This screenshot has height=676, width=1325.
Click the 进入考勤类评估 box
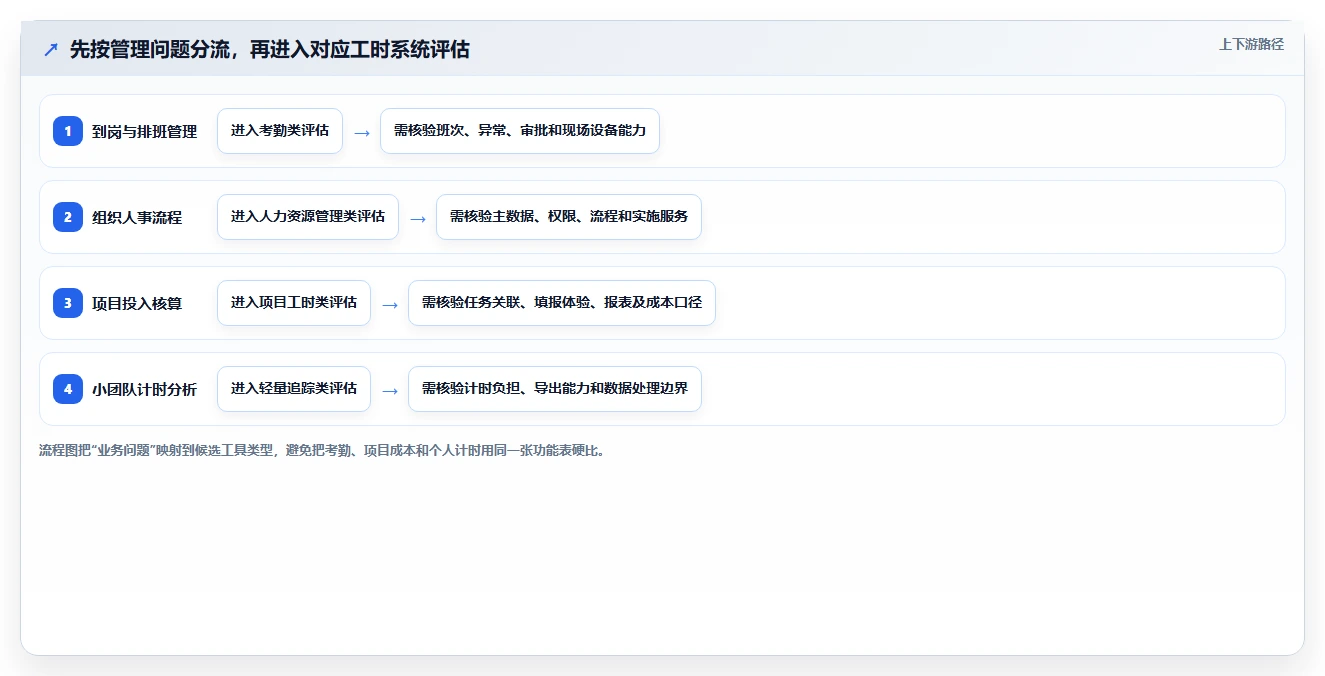pos(280,131)
